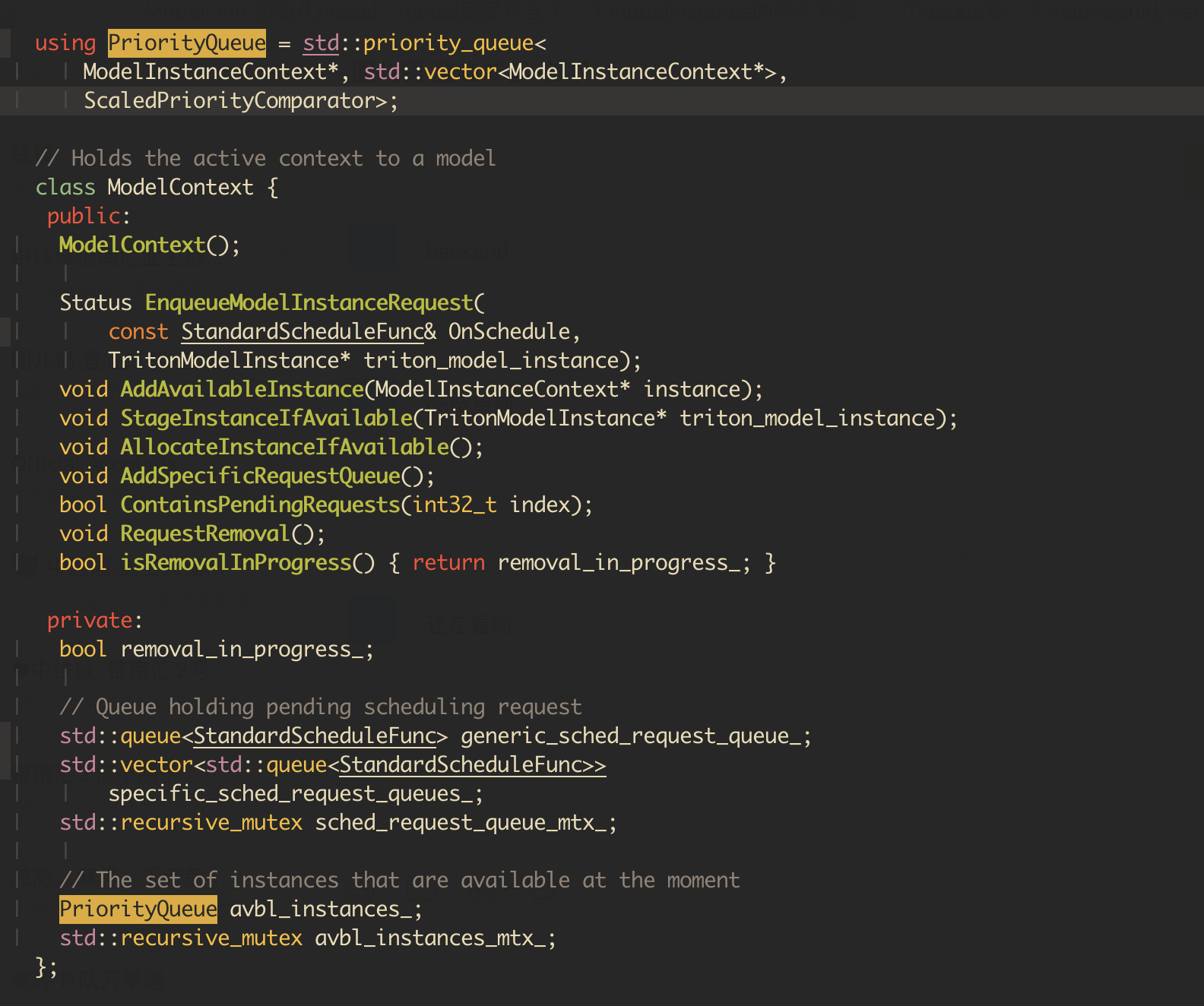This screenshot has width=1204, height=1006.
Task: Click the EnqueueModelInstanceRequest method name
Action: tap(309, 303)
